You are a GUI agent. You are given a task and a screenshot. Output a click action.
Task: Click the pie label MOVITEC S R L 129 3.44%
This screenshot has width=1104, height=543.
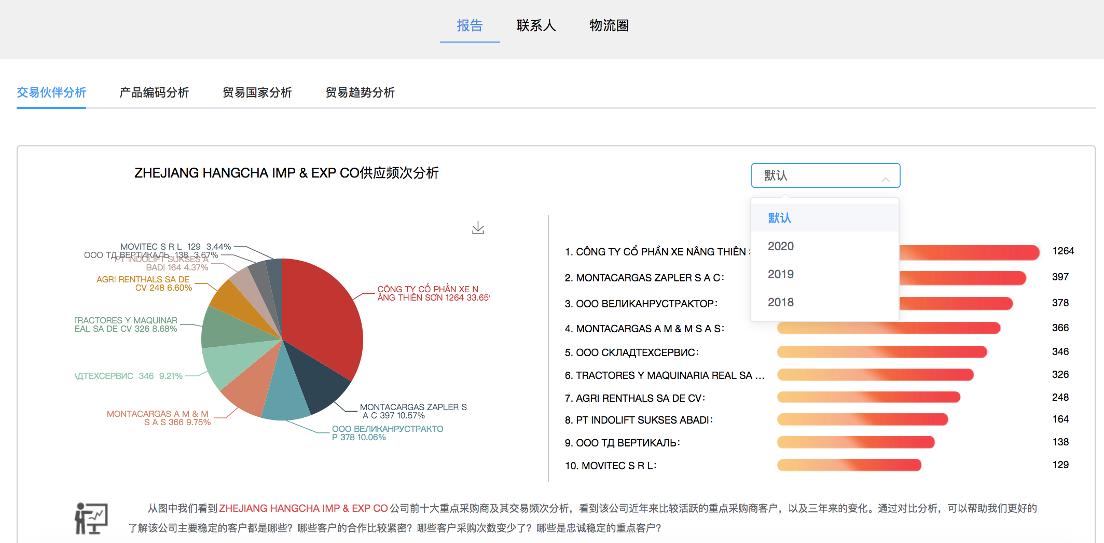(175, 246)
